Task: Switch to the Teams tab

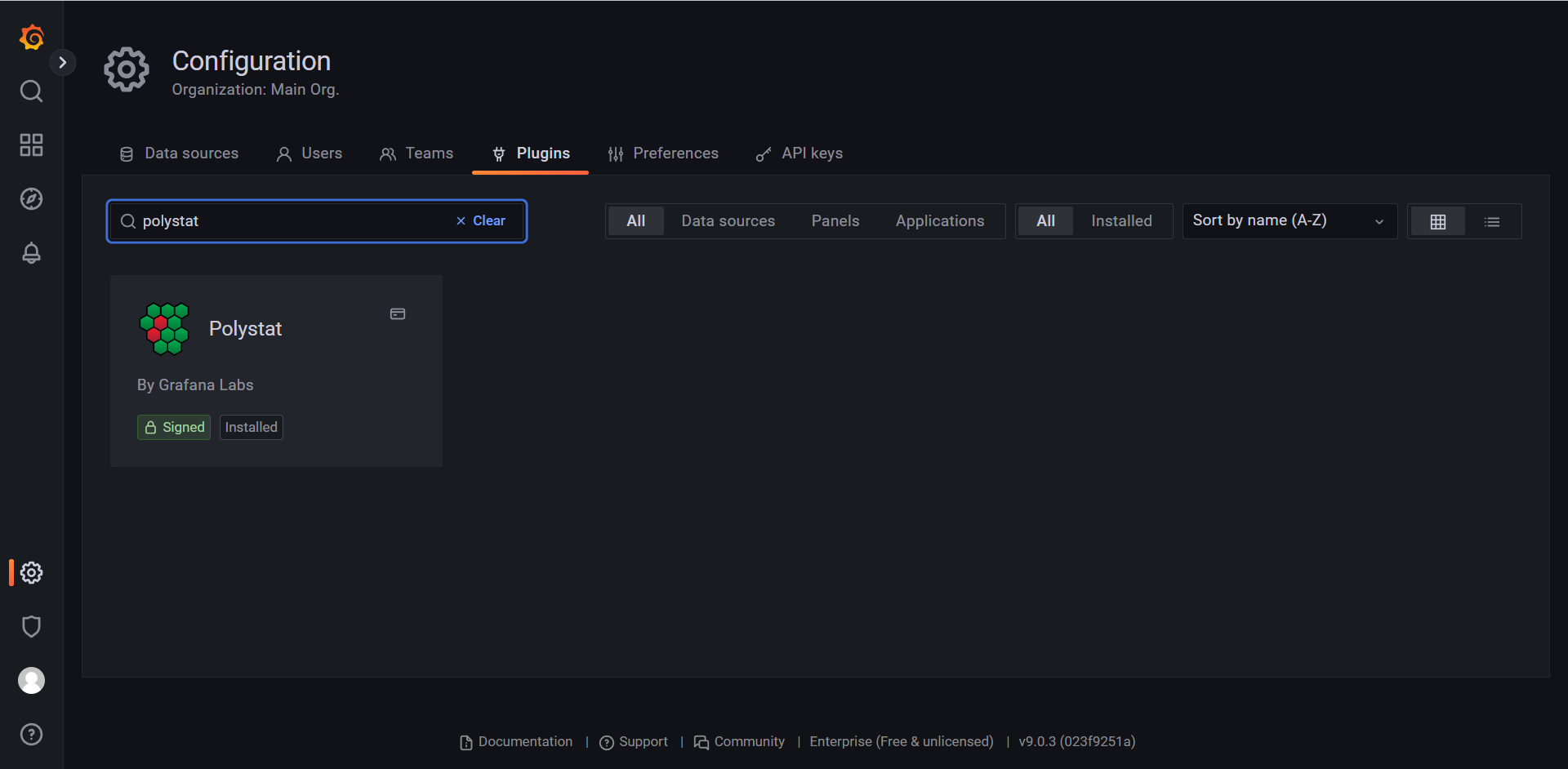Action: (x=416, y=153)
